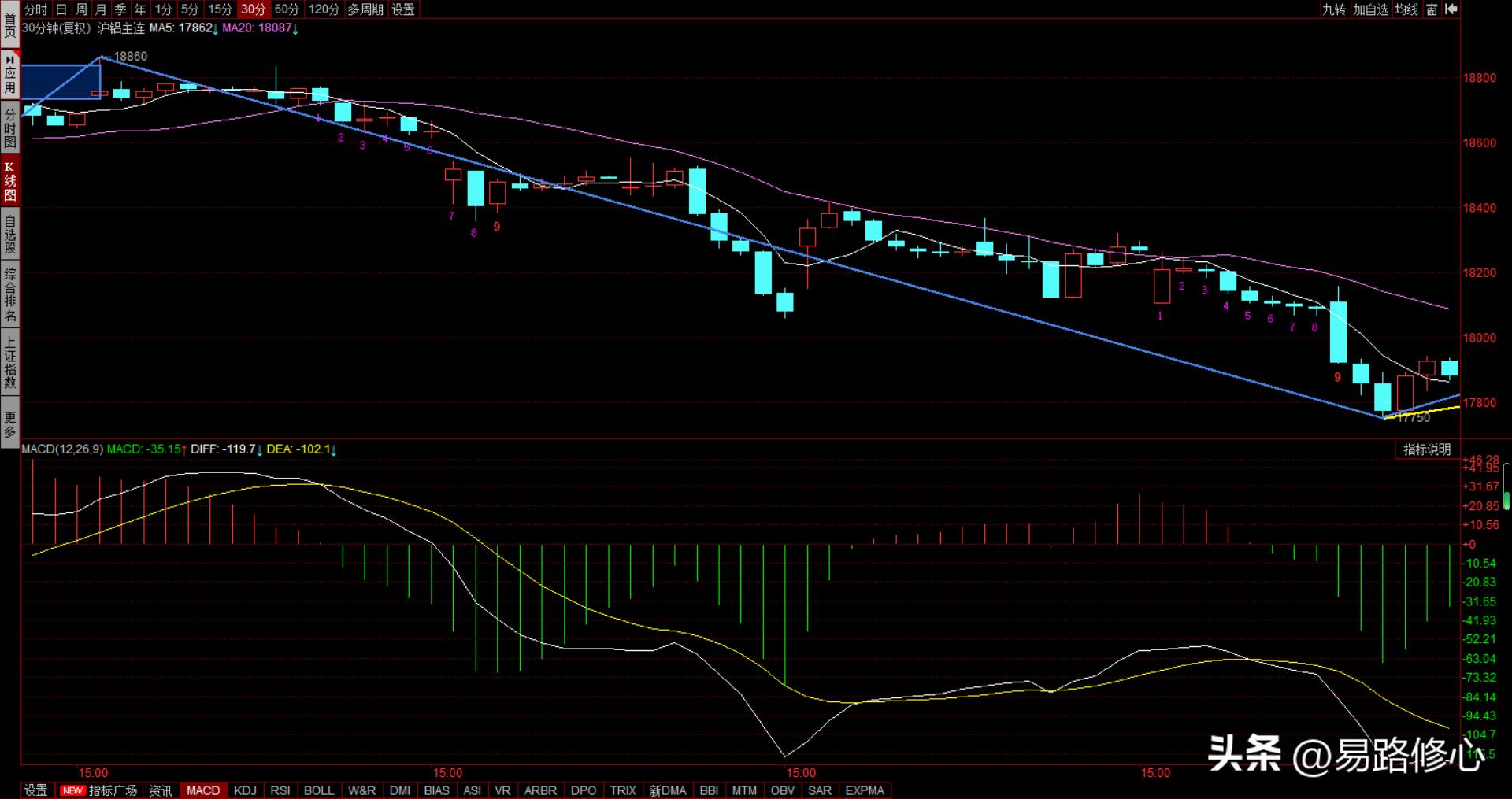
Task: Open the 应用 sidebar panel icon
Action: coord(9,74)
